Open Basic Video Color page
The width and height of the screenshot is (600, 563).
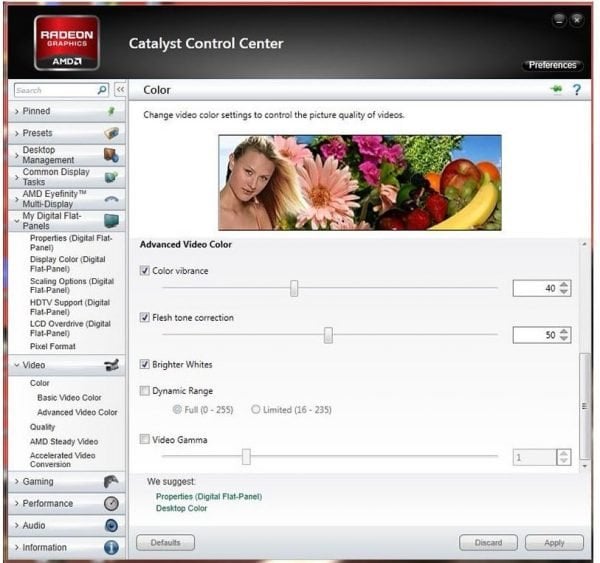click(x=69, y=398)
